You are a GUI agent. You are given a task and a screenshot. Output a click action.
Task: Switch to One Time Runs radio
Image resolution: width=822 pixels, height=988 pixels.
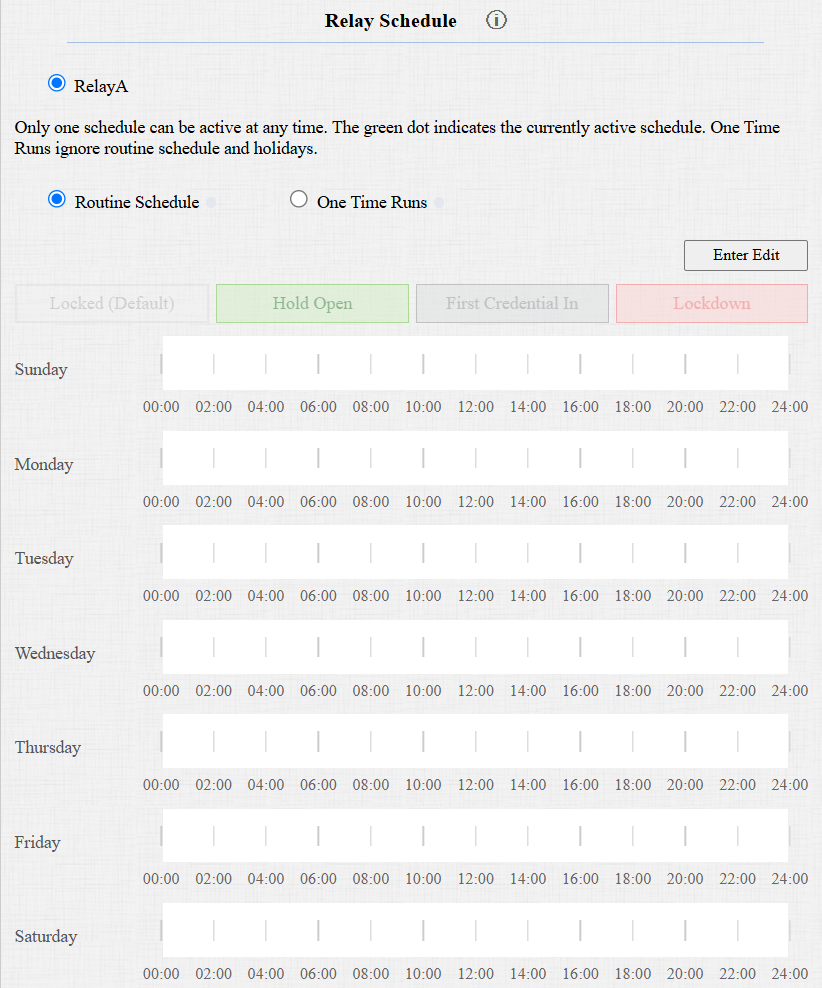click(299, 200)
